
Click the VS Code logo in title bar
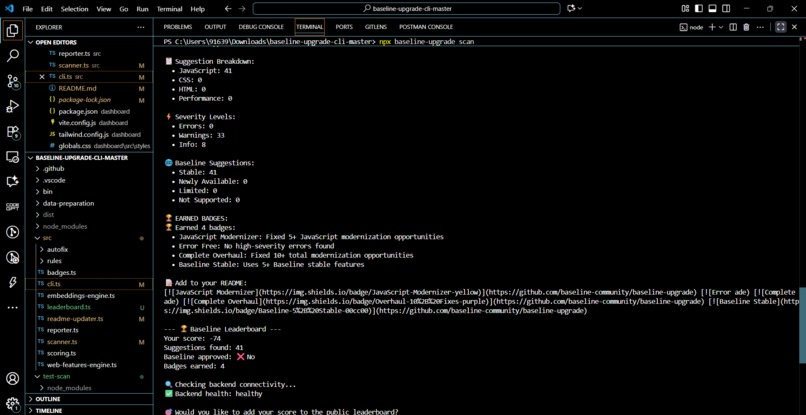[9, 9]
